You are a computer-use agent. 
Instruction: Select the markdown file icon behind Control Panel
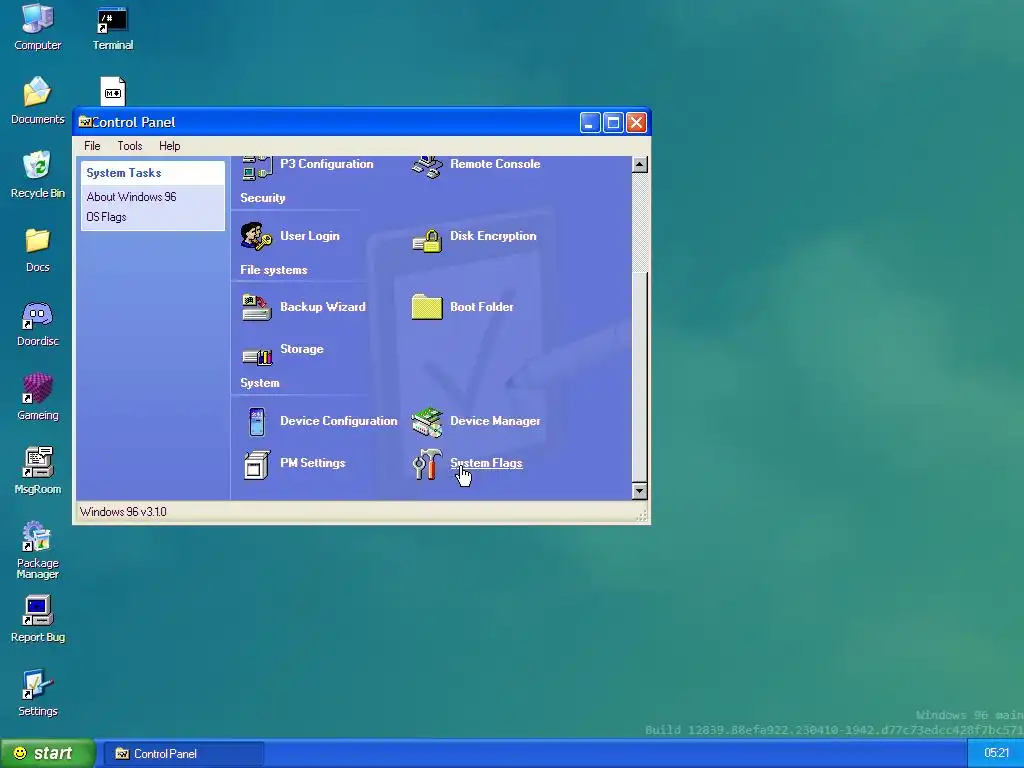(112, 91)
